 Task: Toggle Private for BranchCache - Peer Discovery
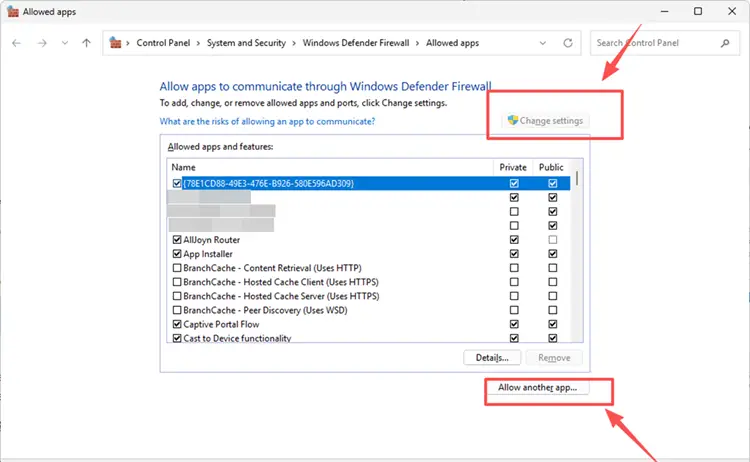pos(514,310)
